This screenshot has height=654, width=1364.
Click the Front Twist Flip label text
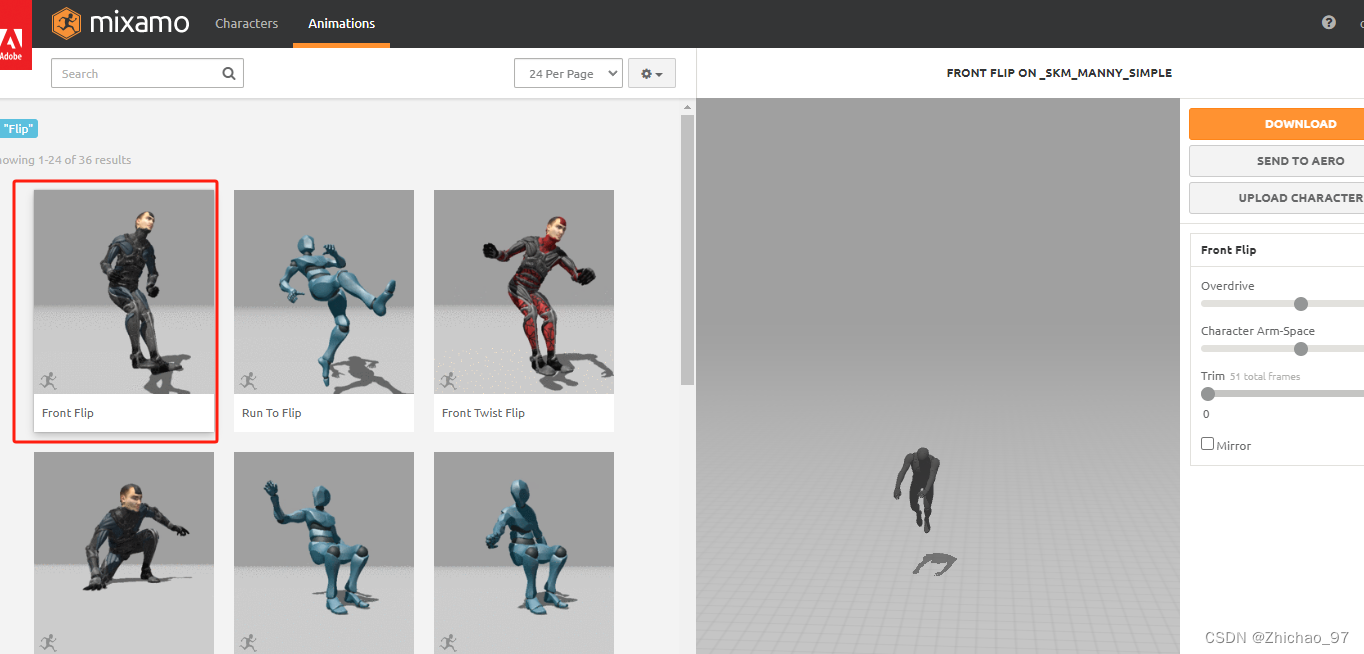pos(483,413)
